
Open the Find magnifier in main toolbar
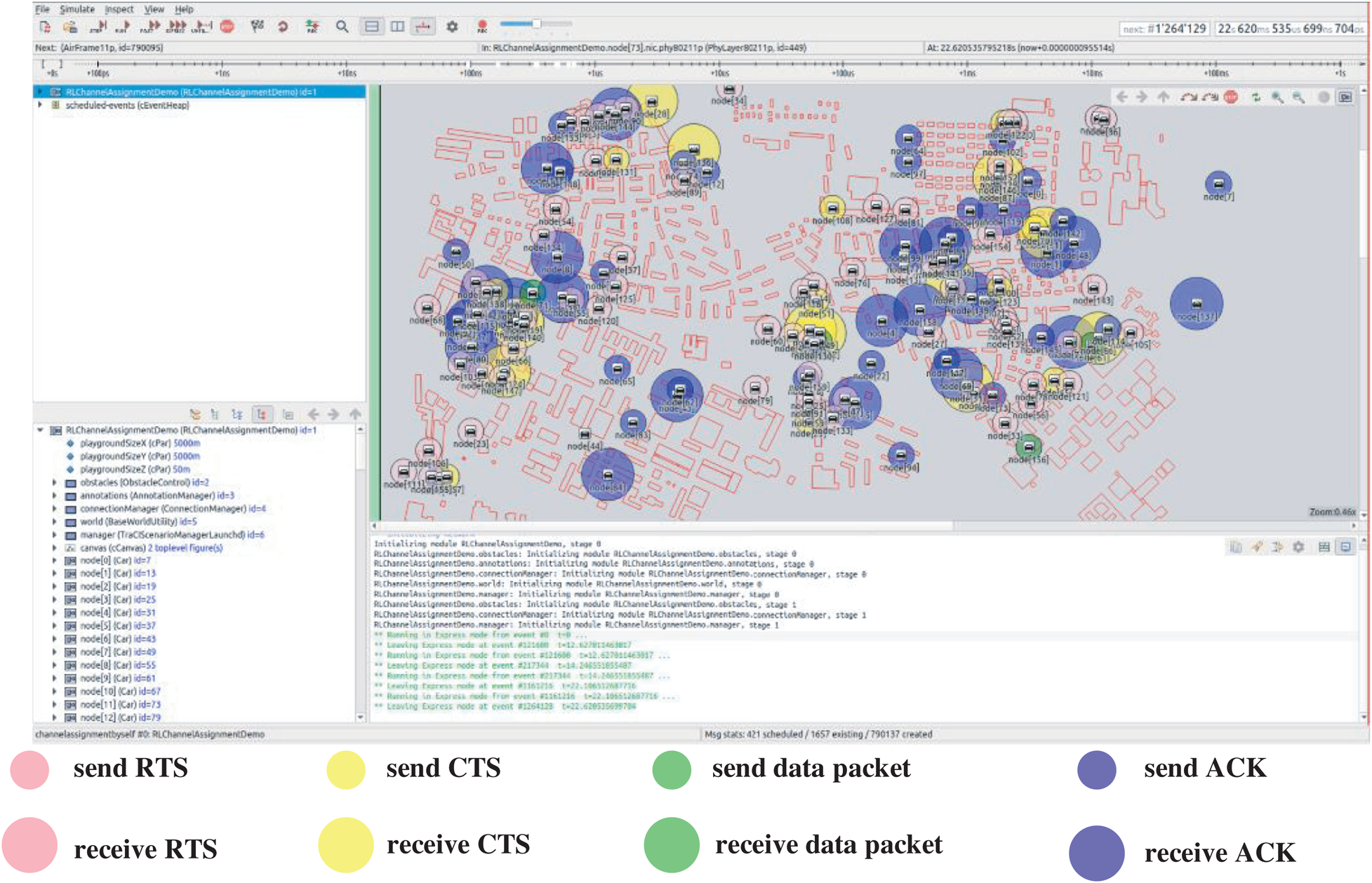click(342, 27)
